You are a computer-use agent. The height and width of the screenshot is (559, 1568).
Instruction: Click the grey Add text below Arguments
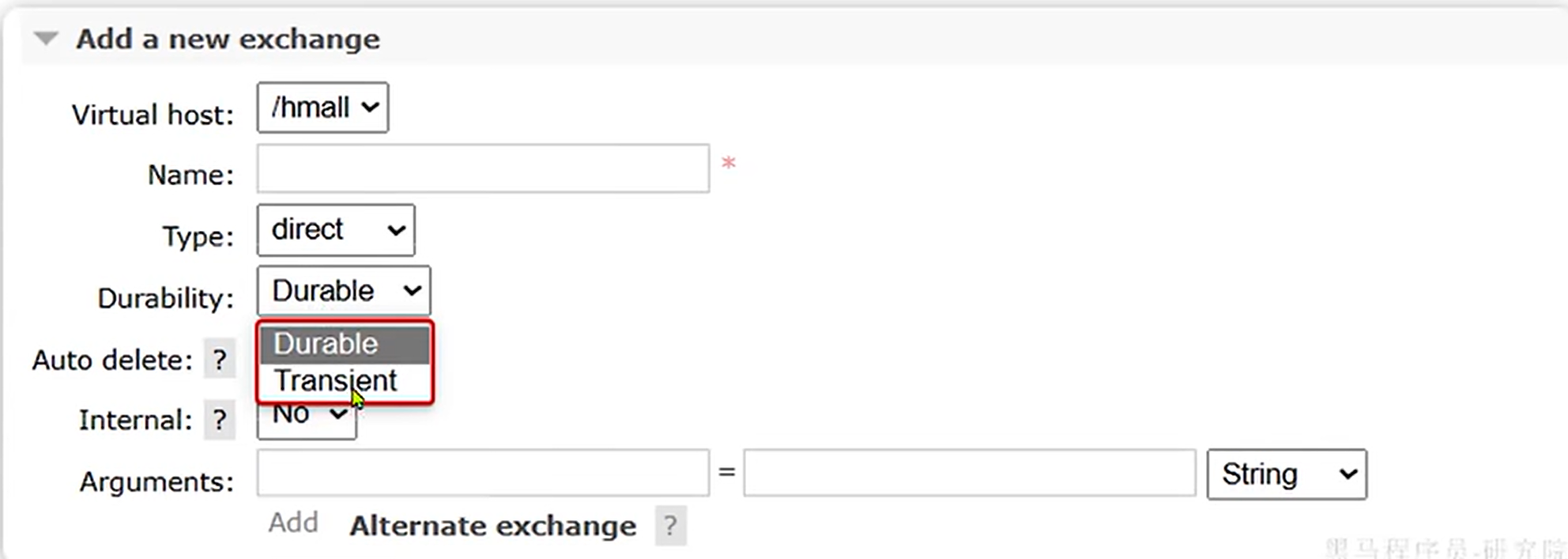click(293, 523)
